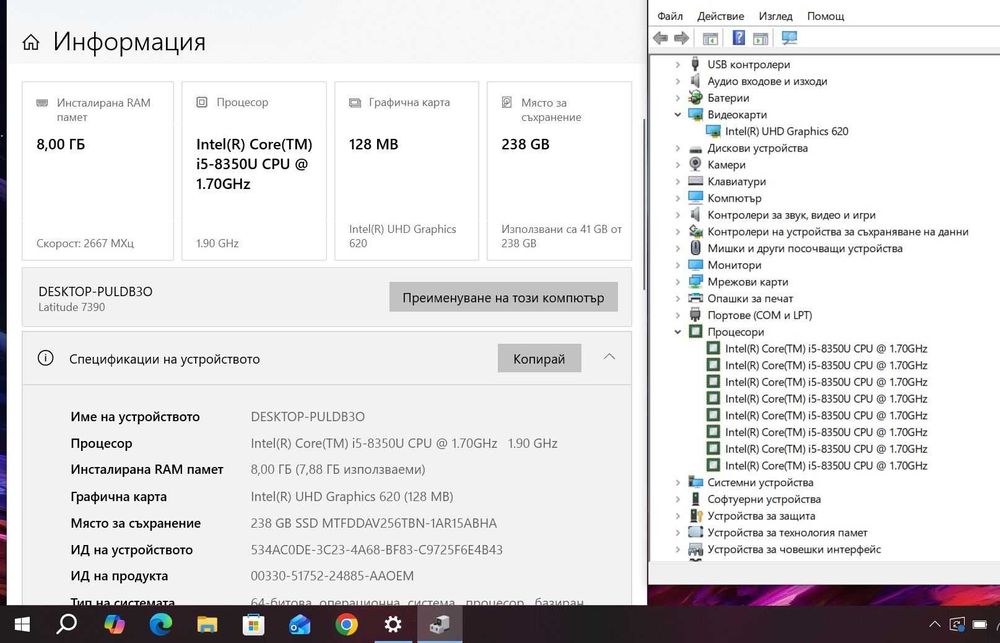Expand Аудио входове и изходи node
The width and height of the screenshot is (1000, 643).
677,81
